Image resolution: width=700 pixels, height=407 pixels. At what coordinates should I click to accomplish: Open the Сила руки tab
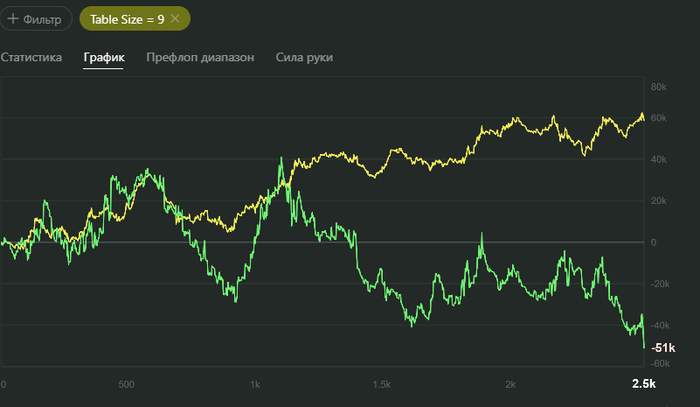tap(304, 57)
